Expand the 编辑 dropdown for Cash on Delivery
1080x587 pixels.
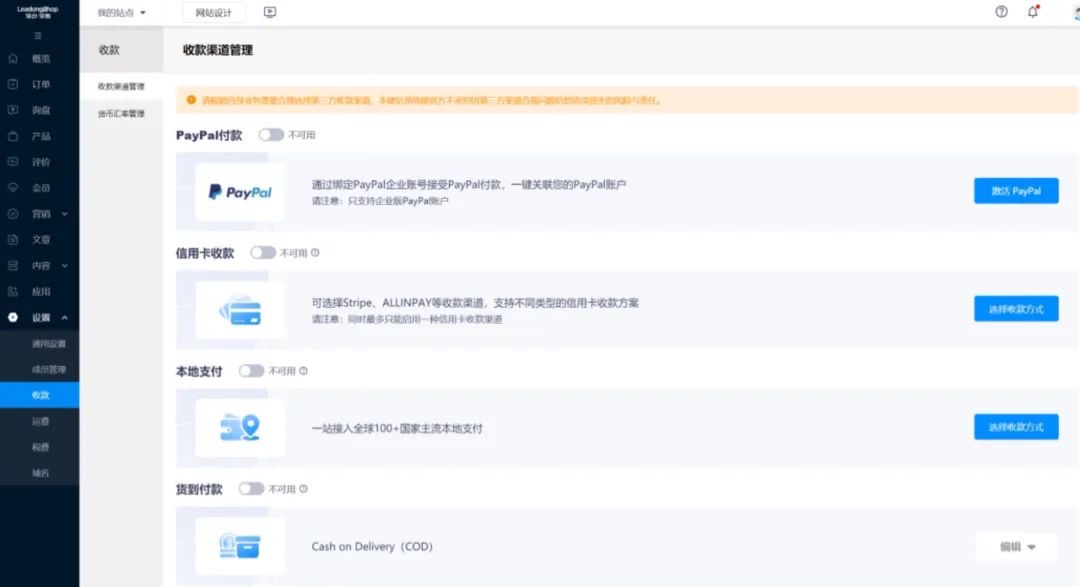tap(1016, 546)
